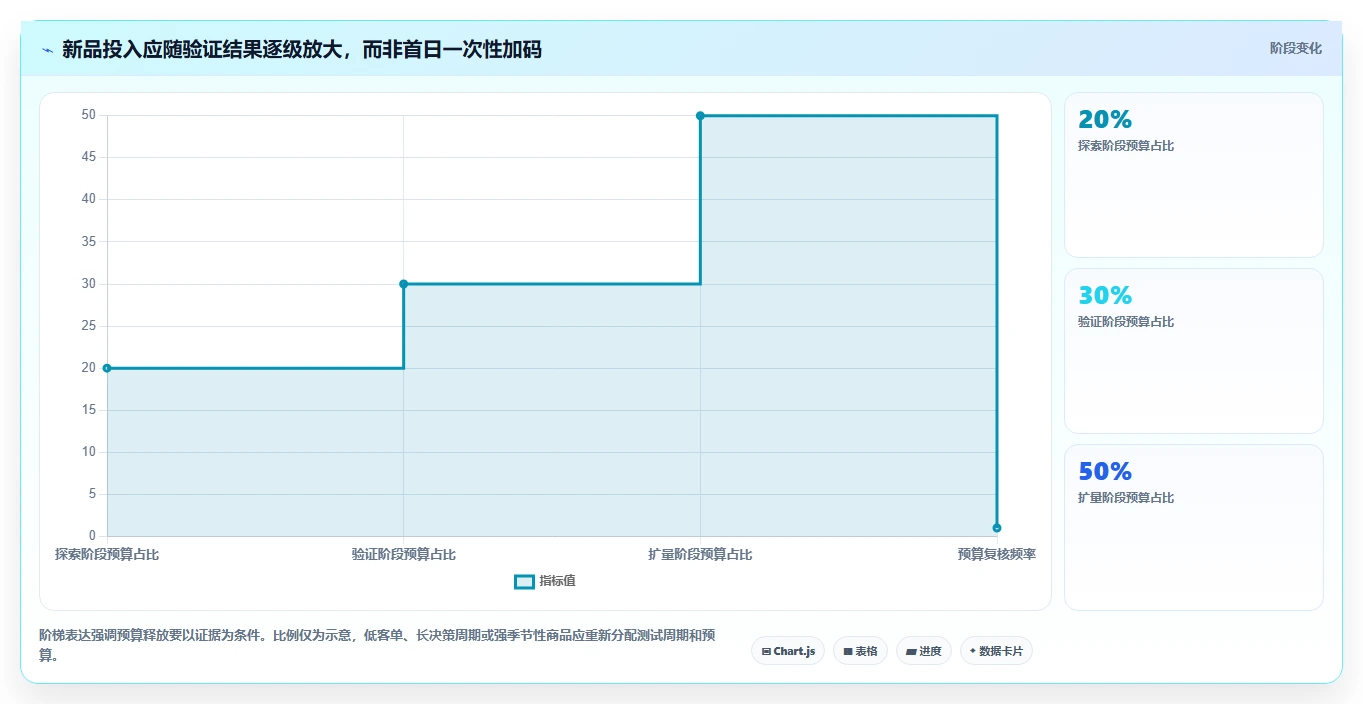Click y-axis tick value 45
This screenshot has width=1363, height=704.
[x=89, y=157]
